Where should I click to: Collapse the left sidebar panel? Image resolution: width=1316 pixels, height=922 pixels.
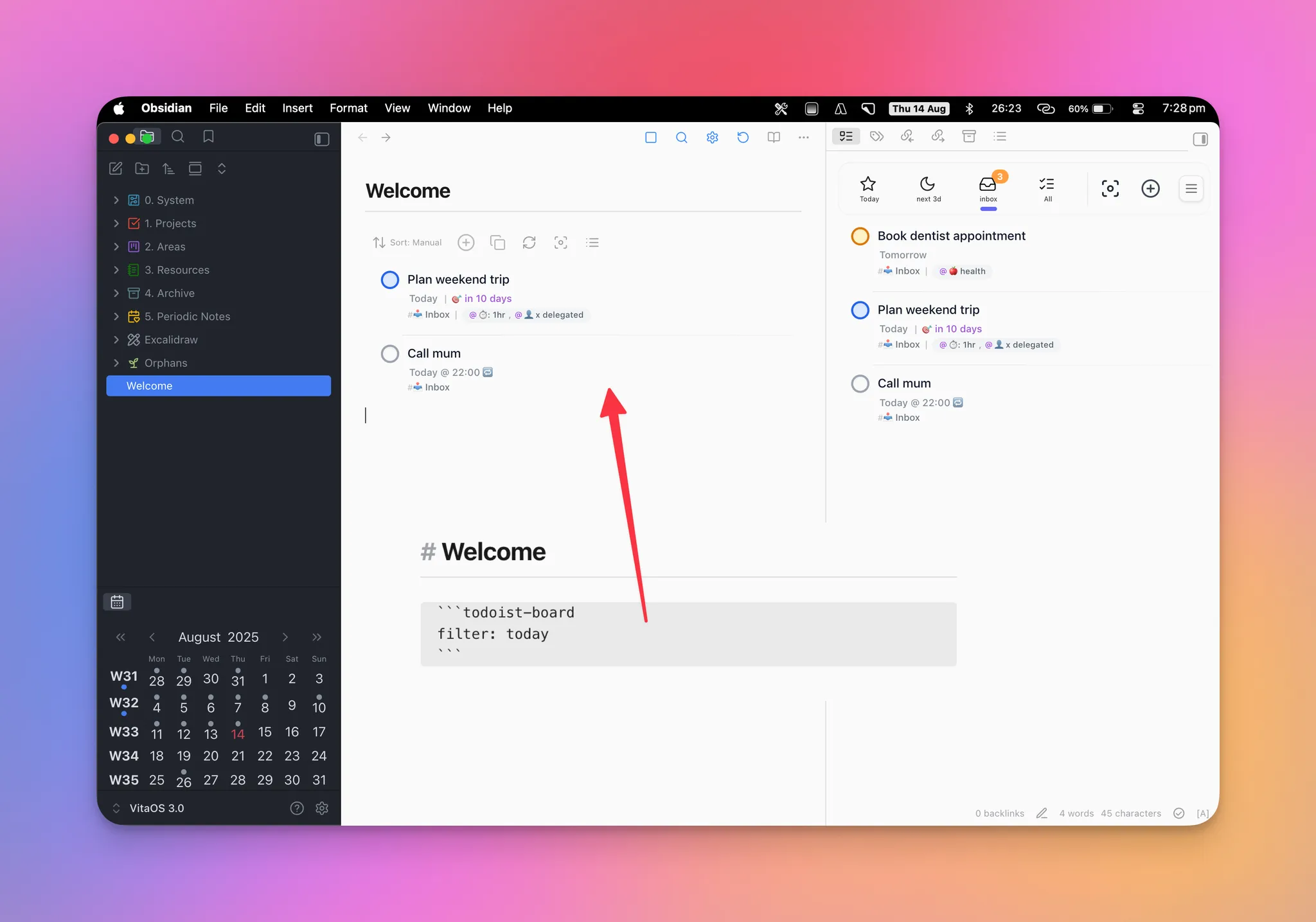pyautogui.click(x=322, y=139)
